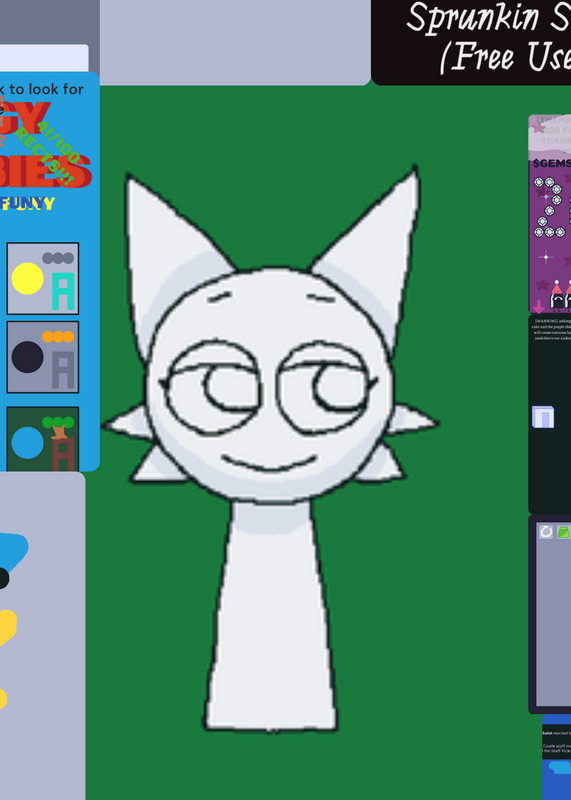Click the red-hat character in $GEMS thumbnail

557,295
